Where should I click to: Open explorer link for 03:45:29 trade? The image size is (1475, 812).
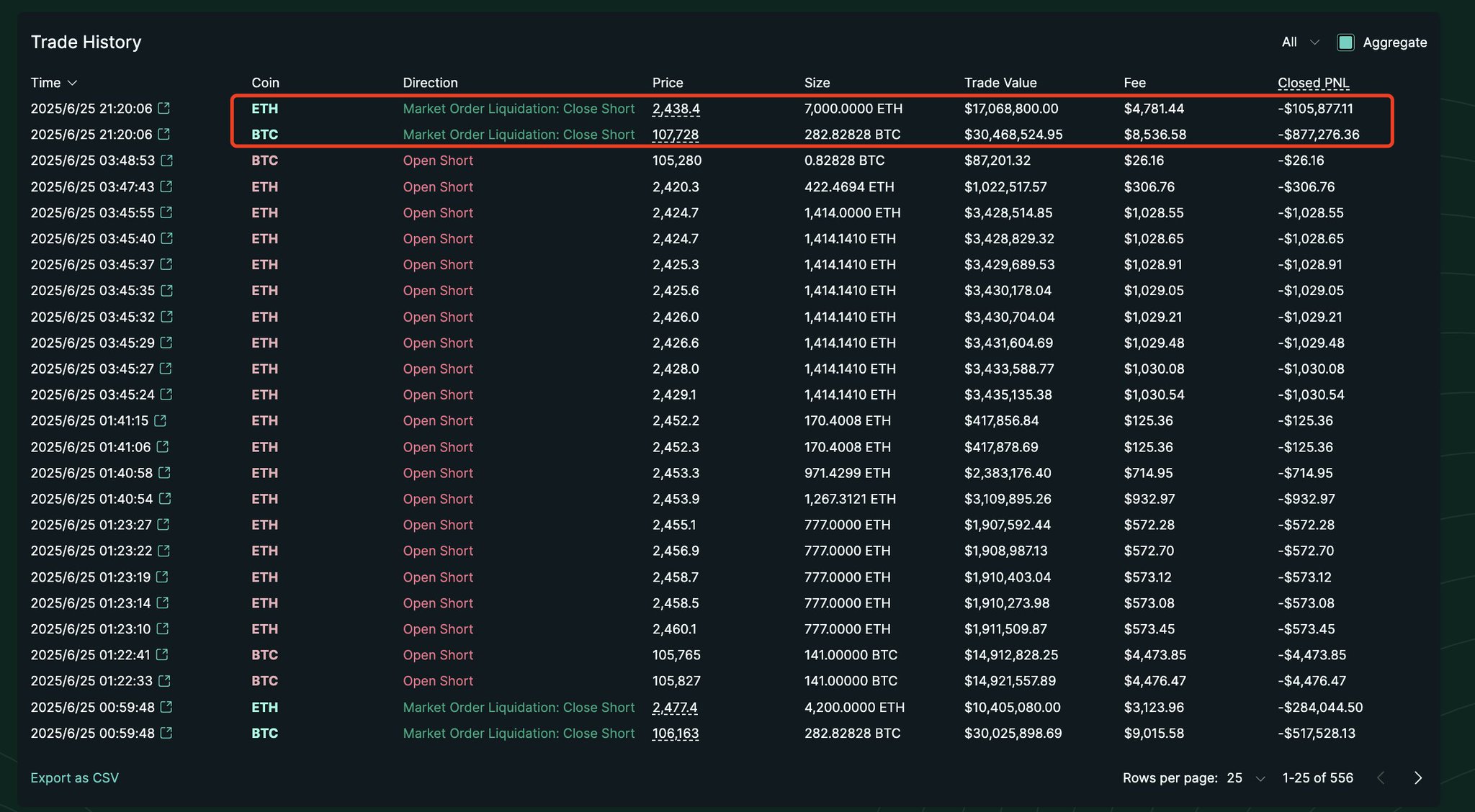pos(166,343)
